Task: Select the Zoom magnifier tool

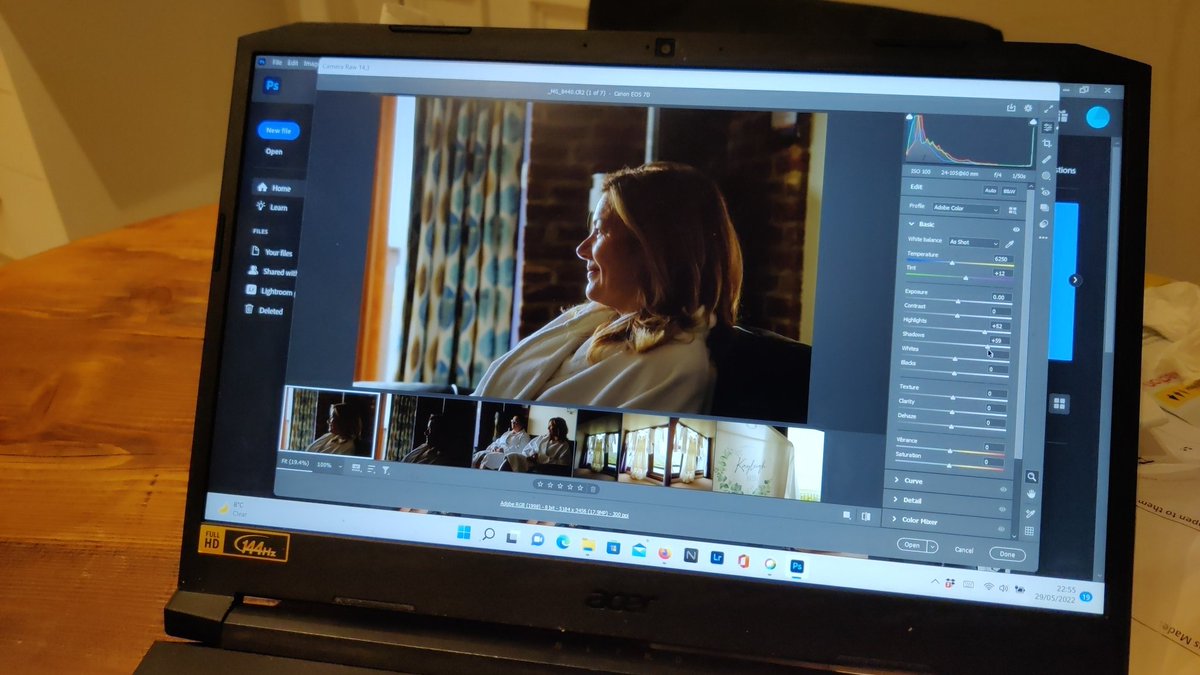Action: point(1031,477)
